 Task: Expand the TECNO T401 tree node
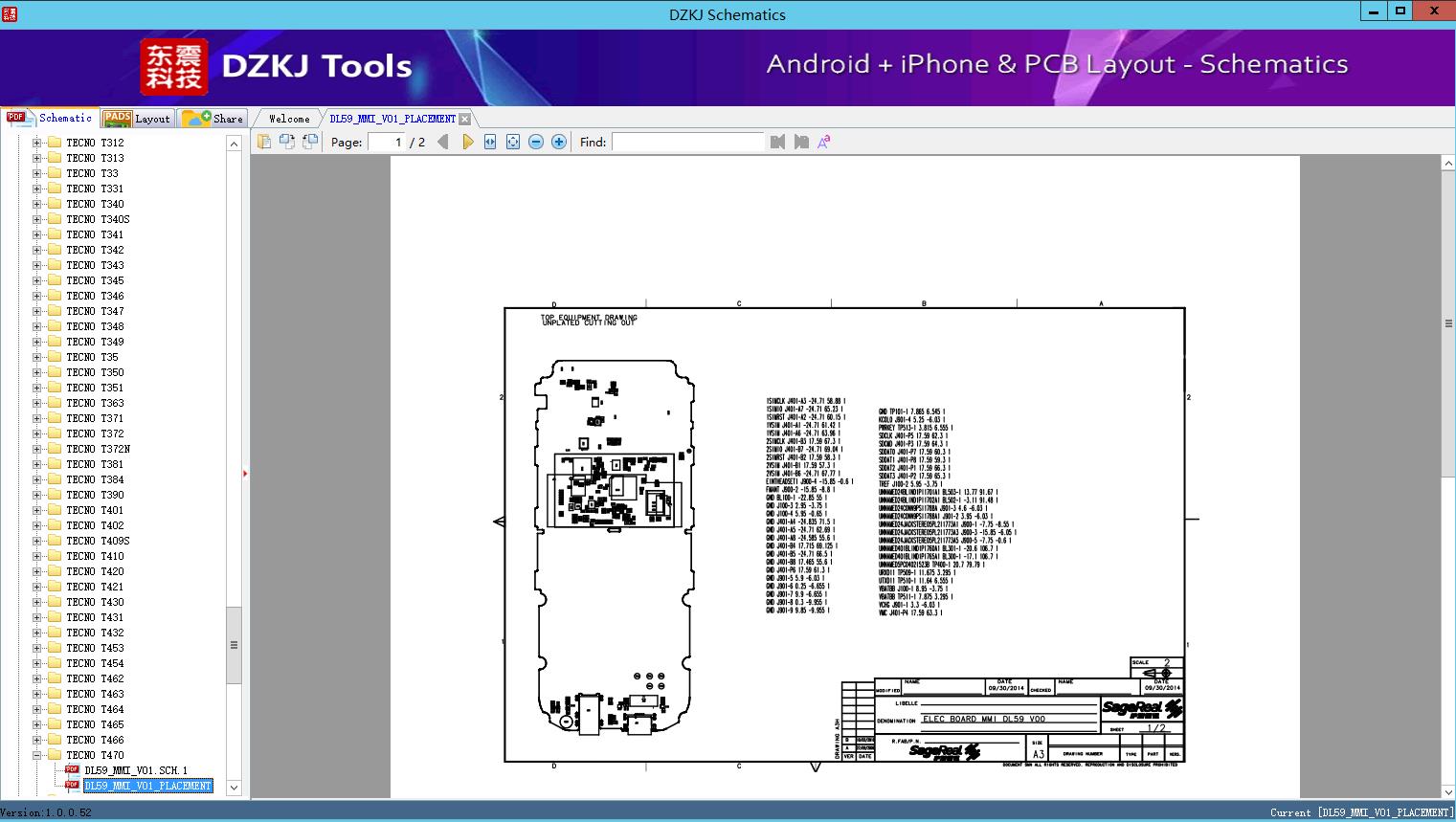tap(37, 510)
